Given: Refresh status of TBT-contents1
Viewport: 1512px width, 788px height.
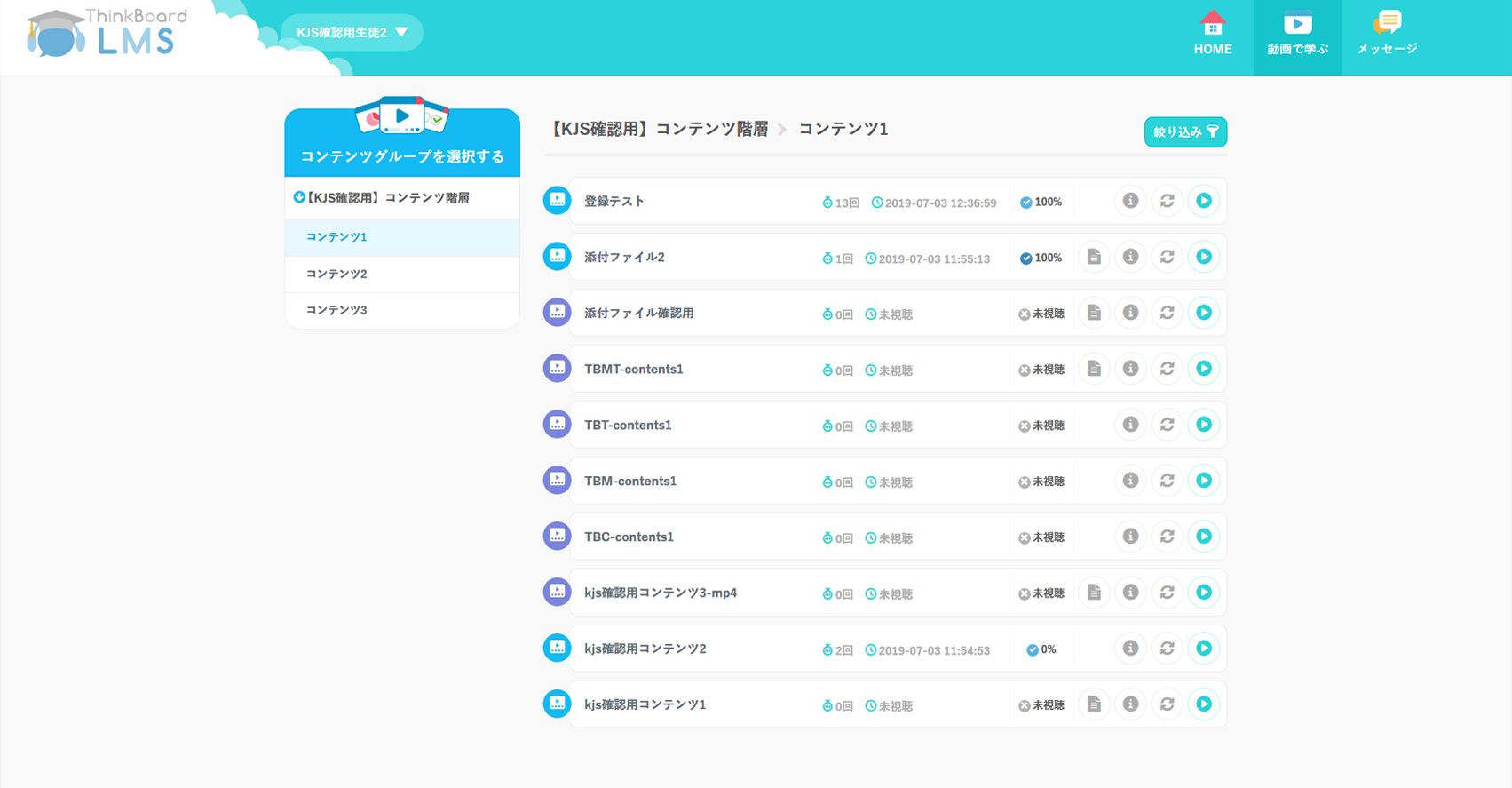Looking at the screenshot, I should (1168, 425).
